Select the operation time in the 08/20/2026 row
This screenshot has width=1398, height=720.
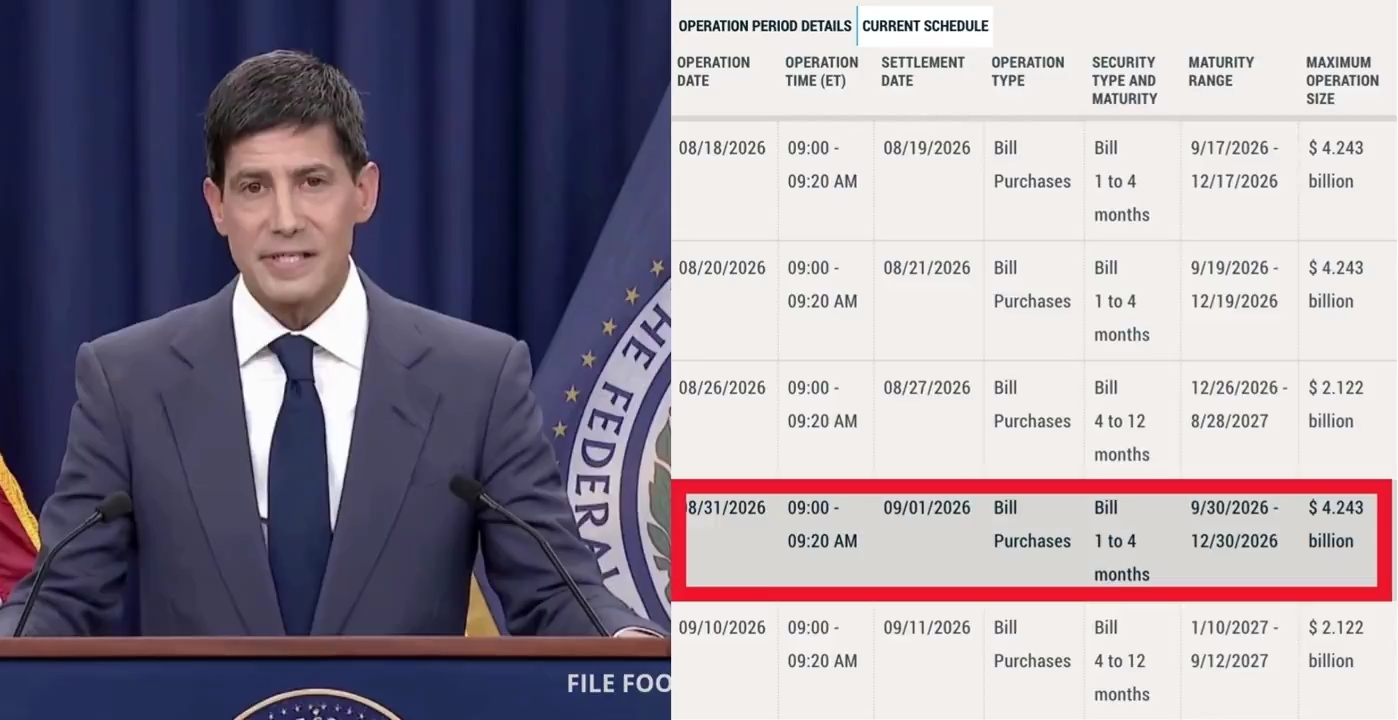(822, 285)
